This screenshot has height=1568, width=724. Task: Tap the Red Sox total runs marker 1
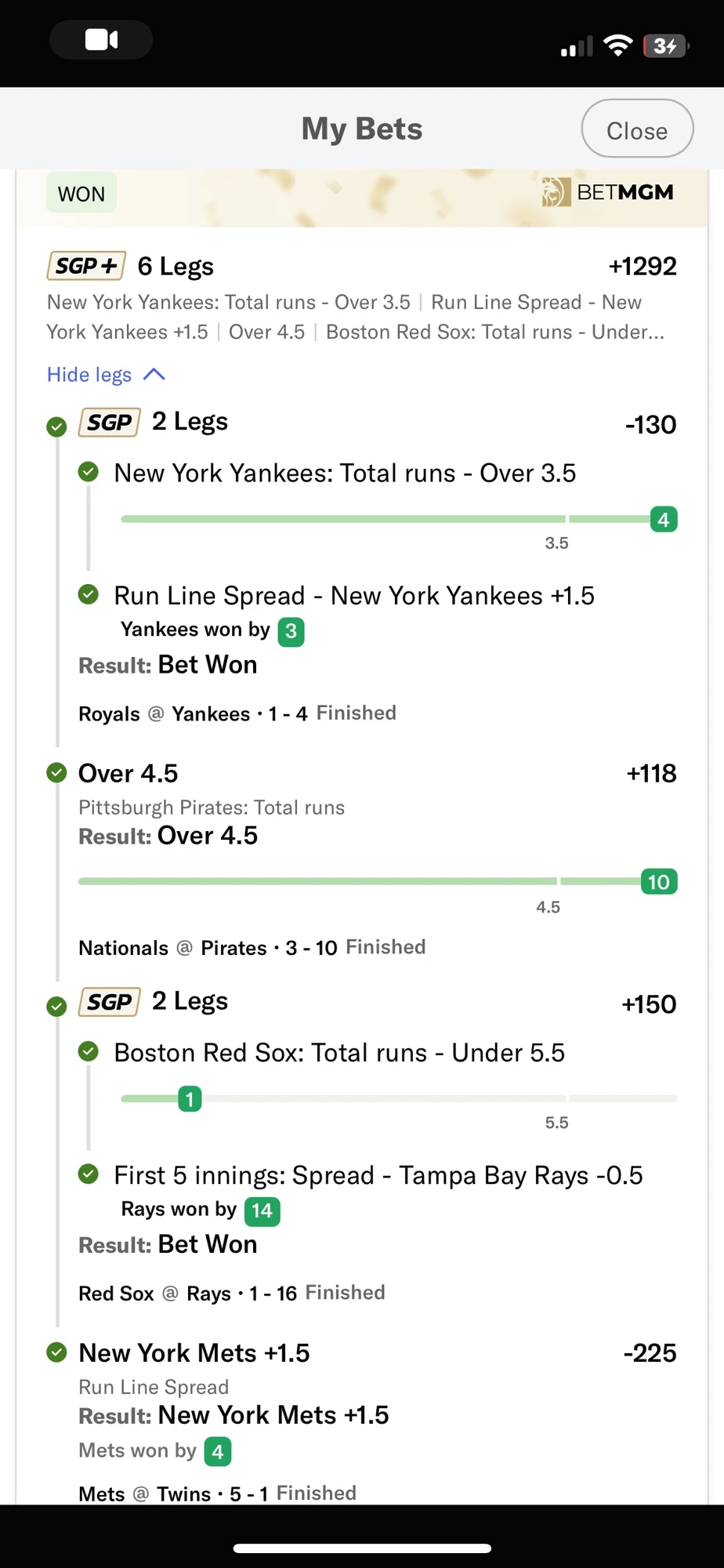(190, 1099)
